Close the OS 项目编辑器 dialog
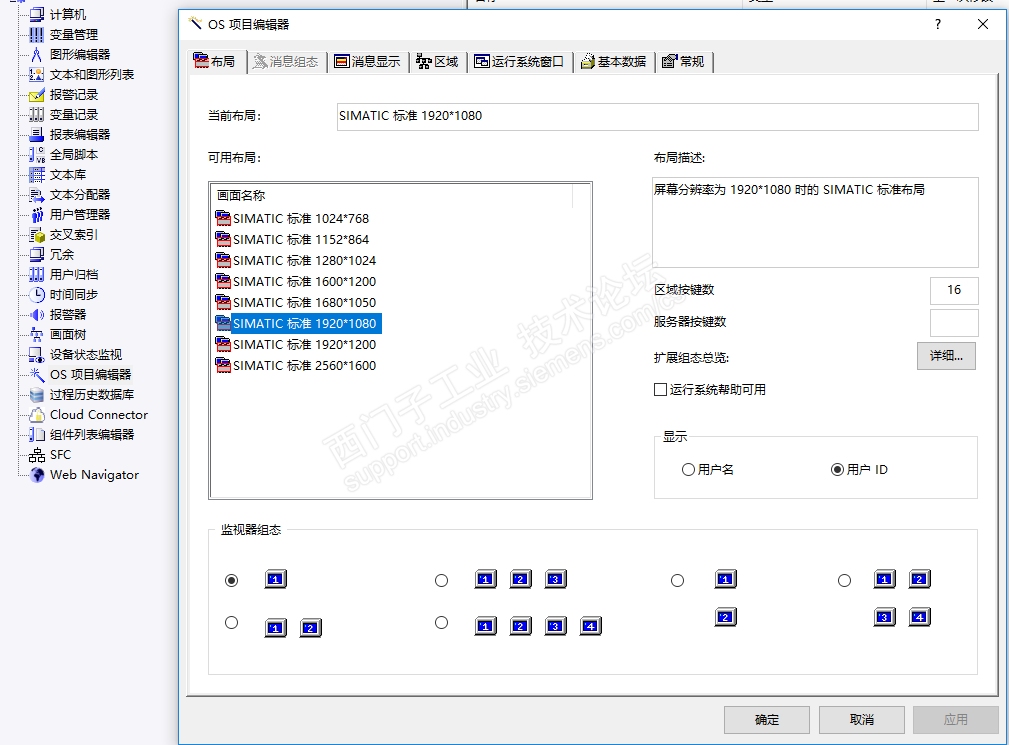 pyautogui.click(x=983, y=24)
